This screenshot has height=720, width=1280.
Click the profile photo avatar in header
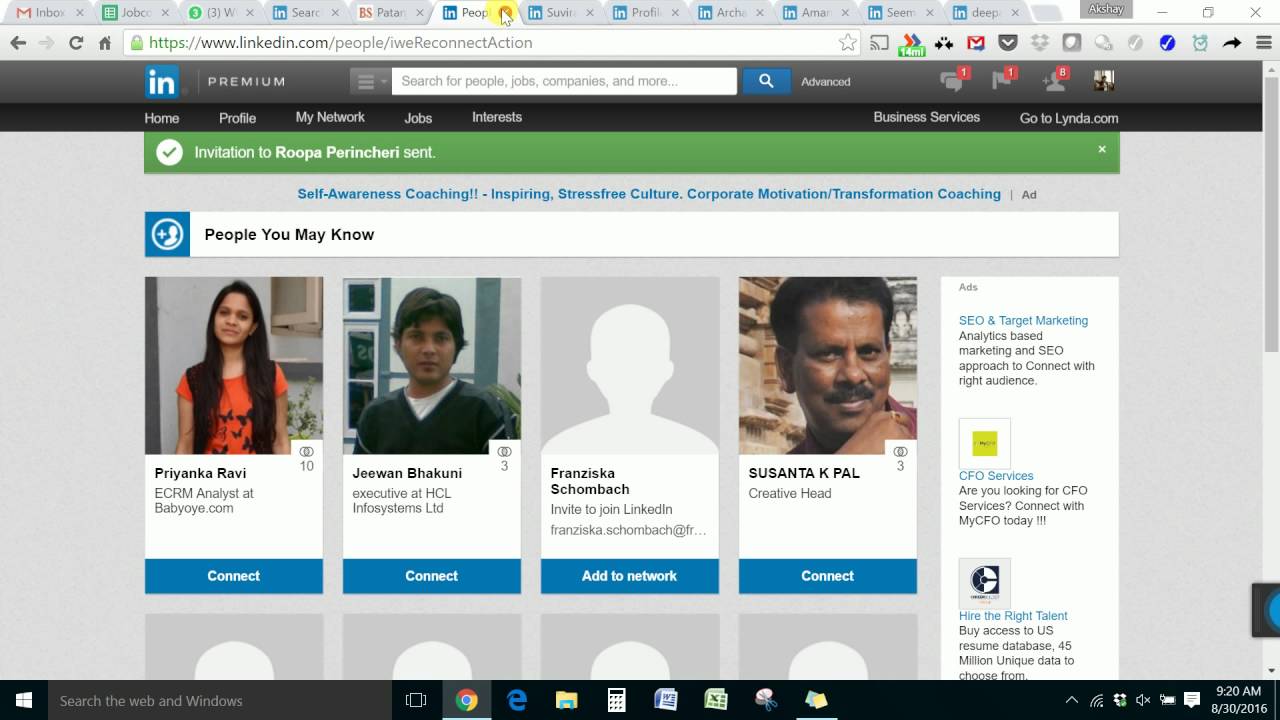click(1104, 81)
